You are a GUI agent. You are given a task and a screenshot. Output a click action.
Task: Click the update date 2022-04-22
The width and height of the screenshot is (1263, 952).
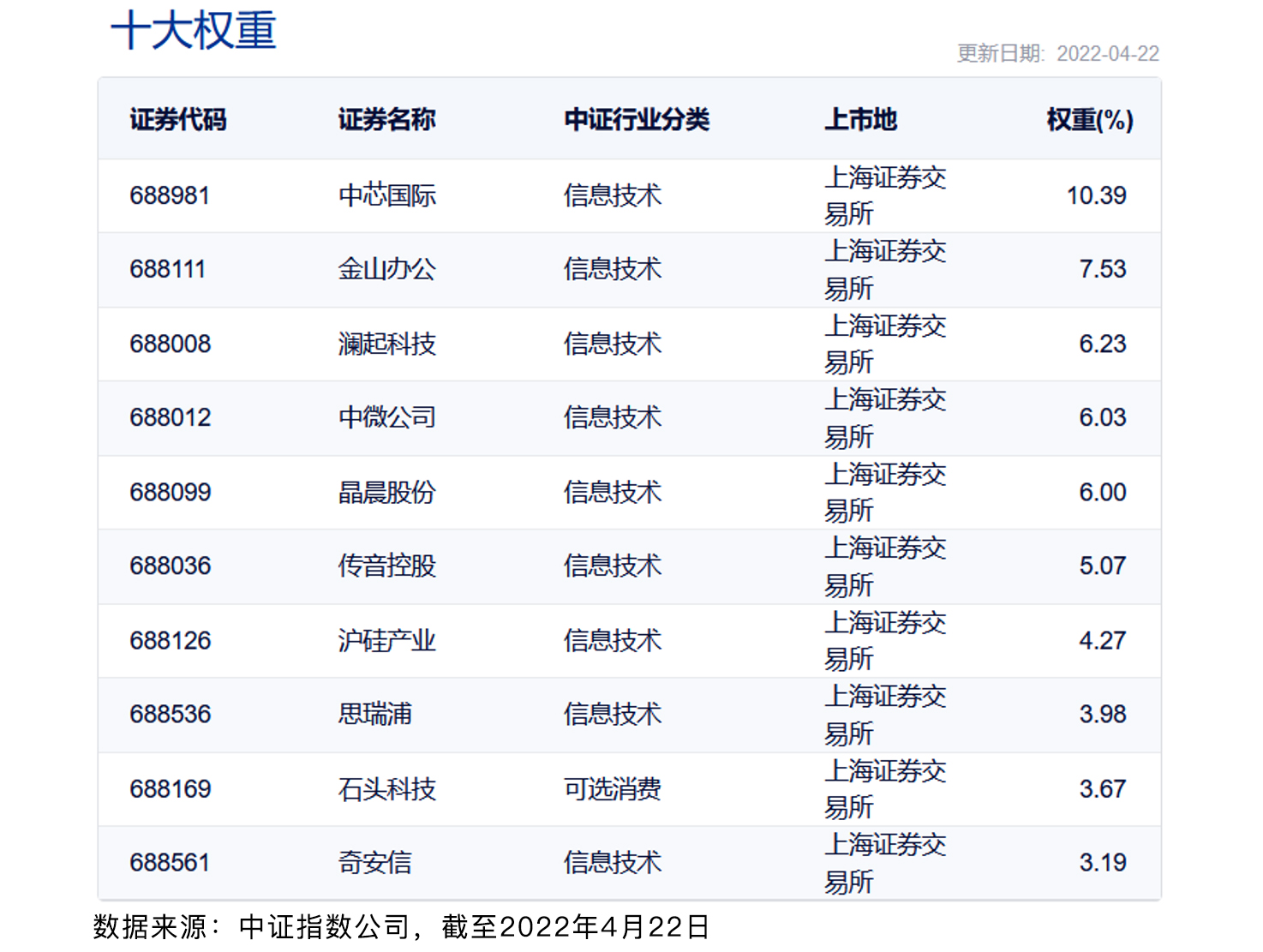pos(1107,54)
